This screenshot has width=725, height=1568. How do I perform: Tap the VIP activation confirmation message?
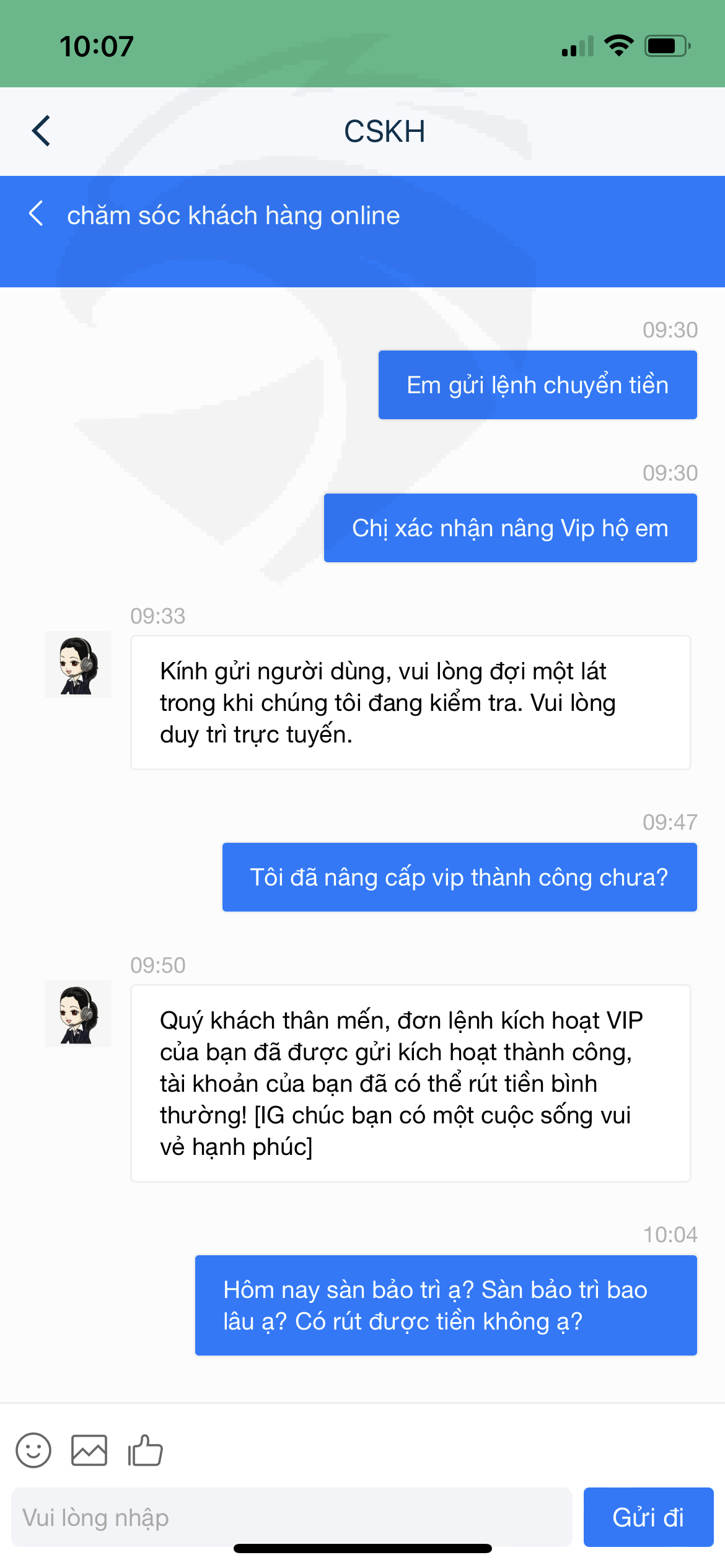410,1083
